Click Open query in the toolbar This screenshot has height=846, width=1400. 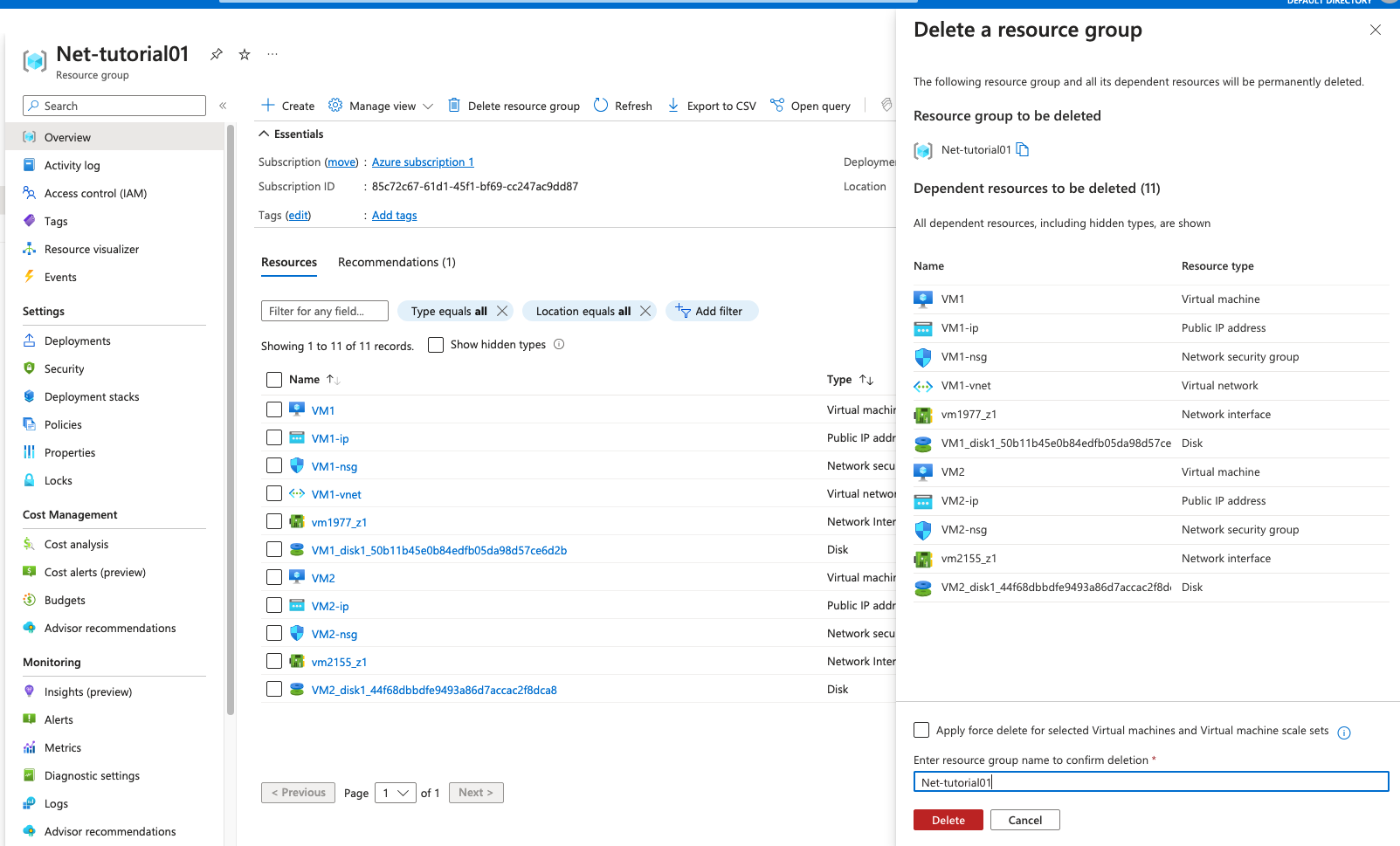pos(810,106)
